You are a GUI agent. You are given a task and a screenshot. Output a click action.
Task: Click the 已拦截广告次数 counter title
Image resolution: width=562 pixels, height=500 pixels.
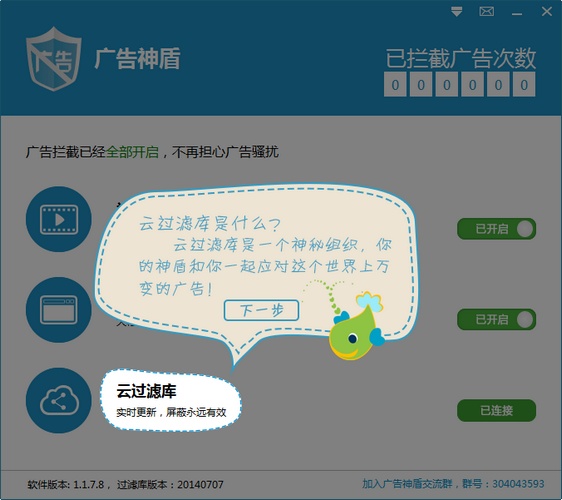click(x=461, y=58)
